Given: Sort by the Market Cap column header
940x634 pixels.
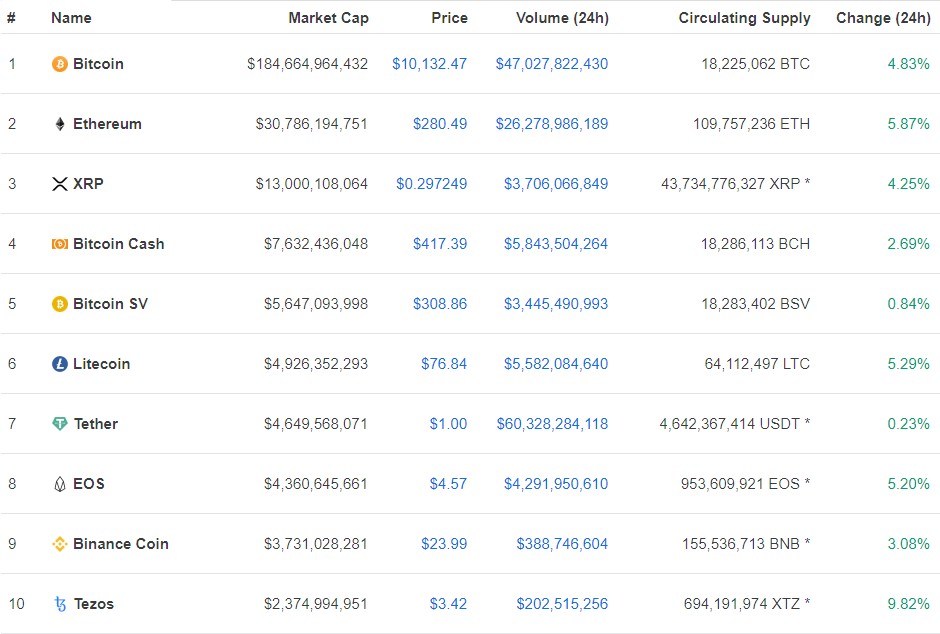Looking at the screenshot, I should (x=329, y=18).
